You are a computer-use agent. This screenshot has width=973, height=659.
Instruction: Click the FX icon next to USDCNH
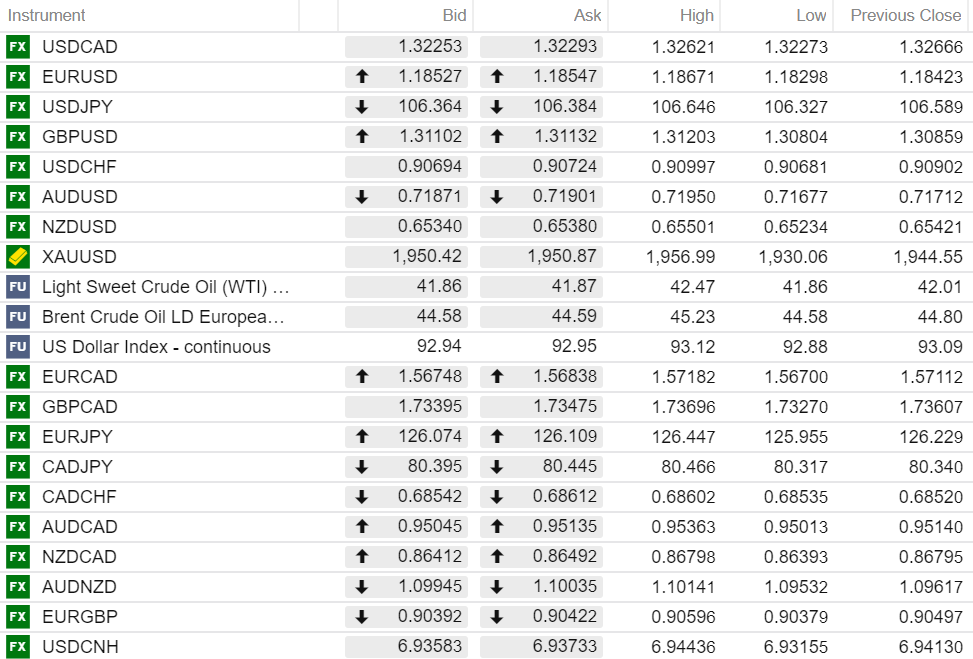17,647
